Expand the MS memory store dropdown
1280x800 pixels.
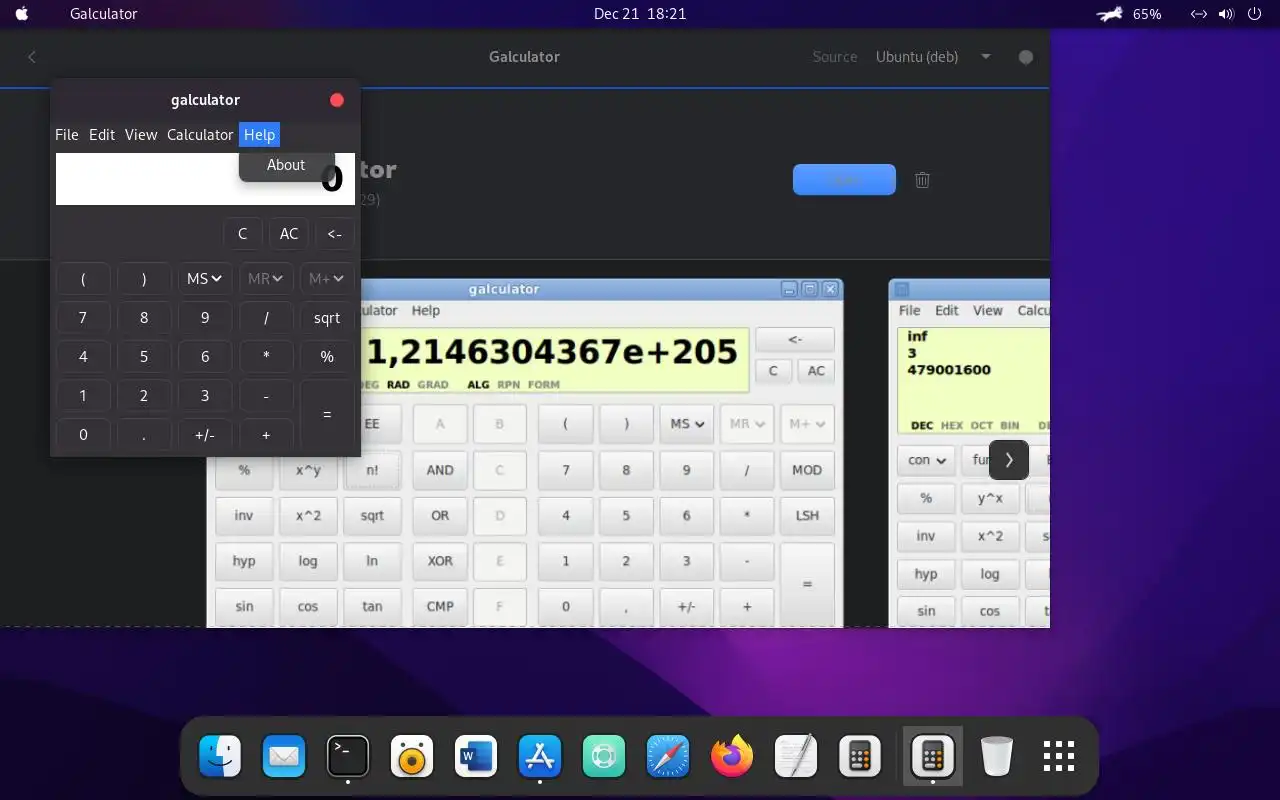205,279
